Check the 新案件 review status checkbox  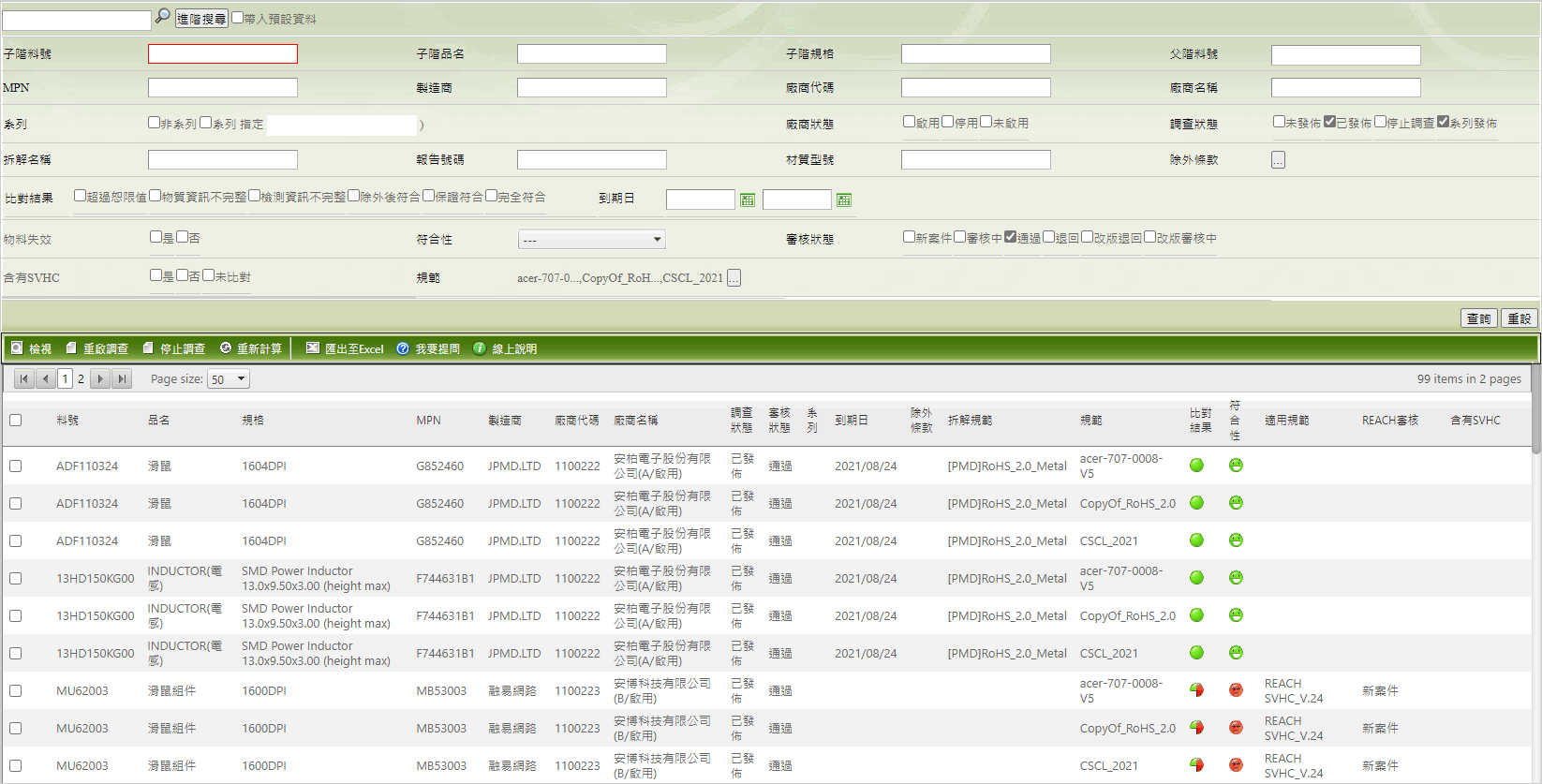click(909, 237)
